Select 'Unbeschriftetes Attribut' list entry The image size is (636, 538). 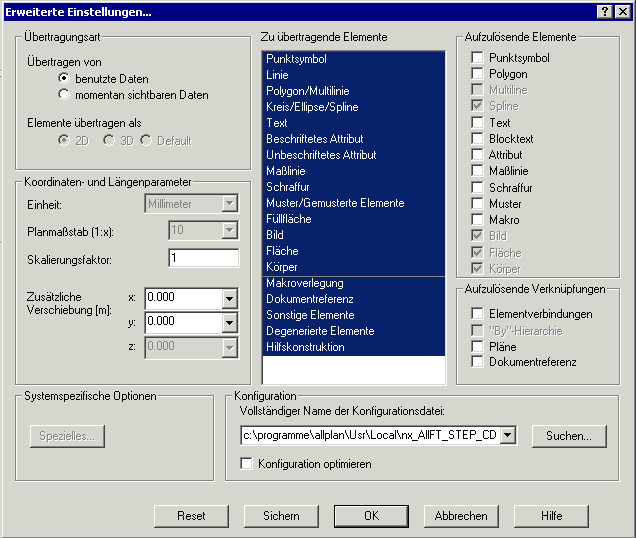(354, 155)
